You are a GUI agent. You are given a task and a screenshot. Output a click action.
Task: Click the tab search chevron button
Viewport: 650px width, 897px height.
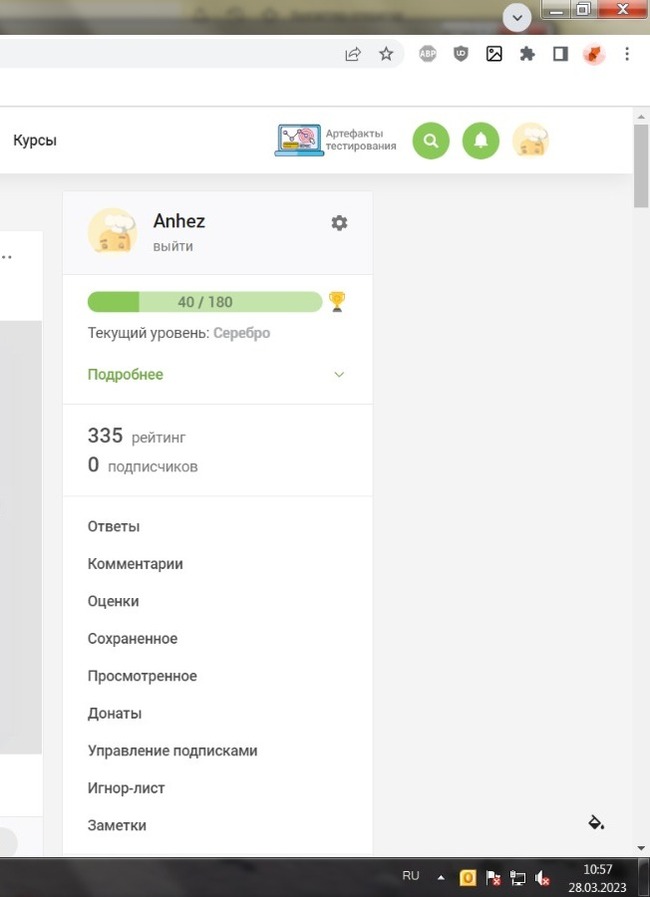click(x=517, y=18)
